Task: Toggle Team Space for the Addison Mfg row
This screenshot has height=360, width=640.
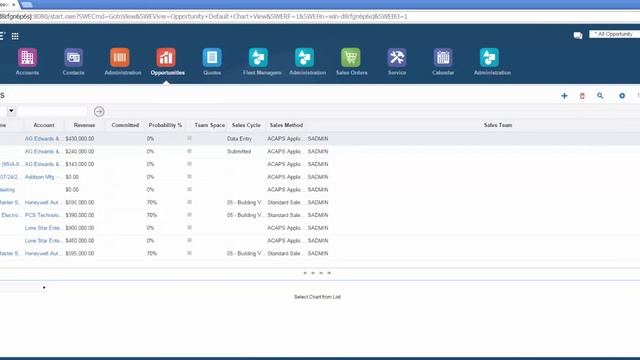Action: [189, 177]
